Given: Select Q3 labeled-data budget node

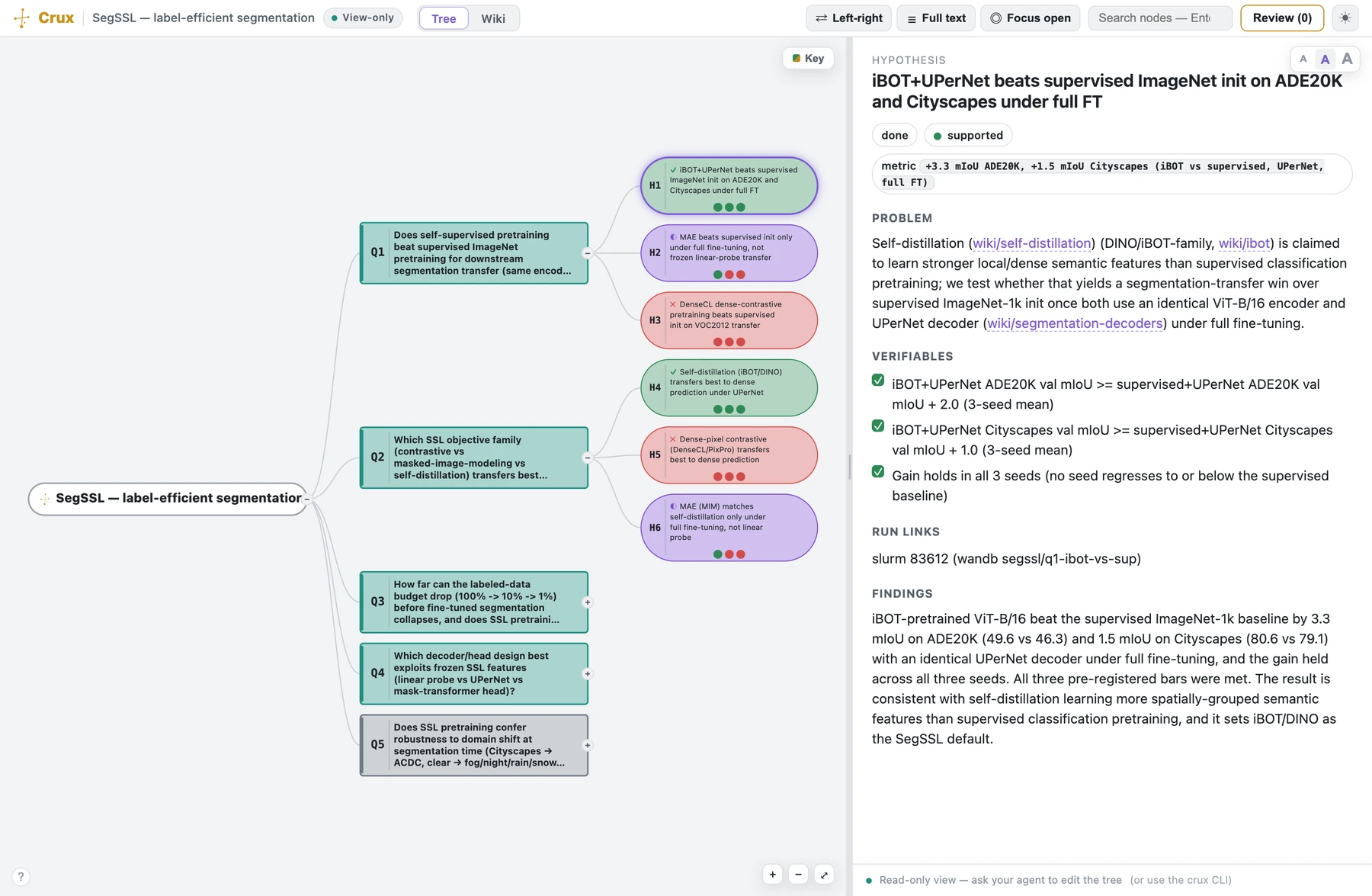Looking at the screenshot, I should point(473,602).
